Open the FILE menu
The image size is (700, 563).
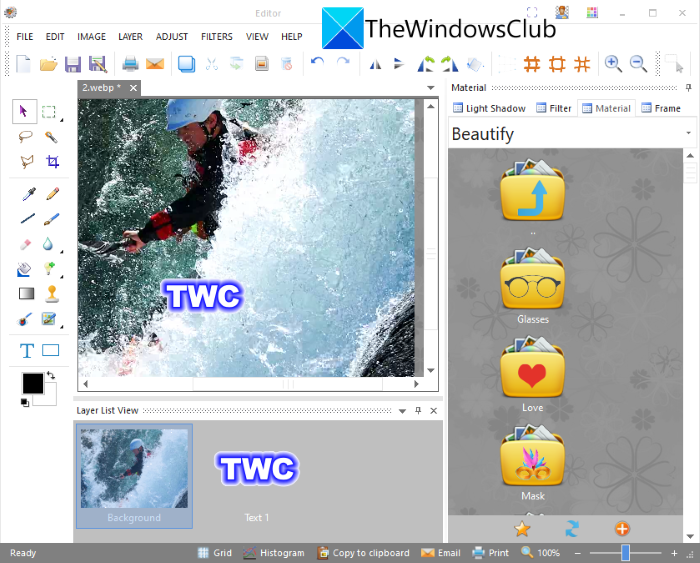coord(25,37)
